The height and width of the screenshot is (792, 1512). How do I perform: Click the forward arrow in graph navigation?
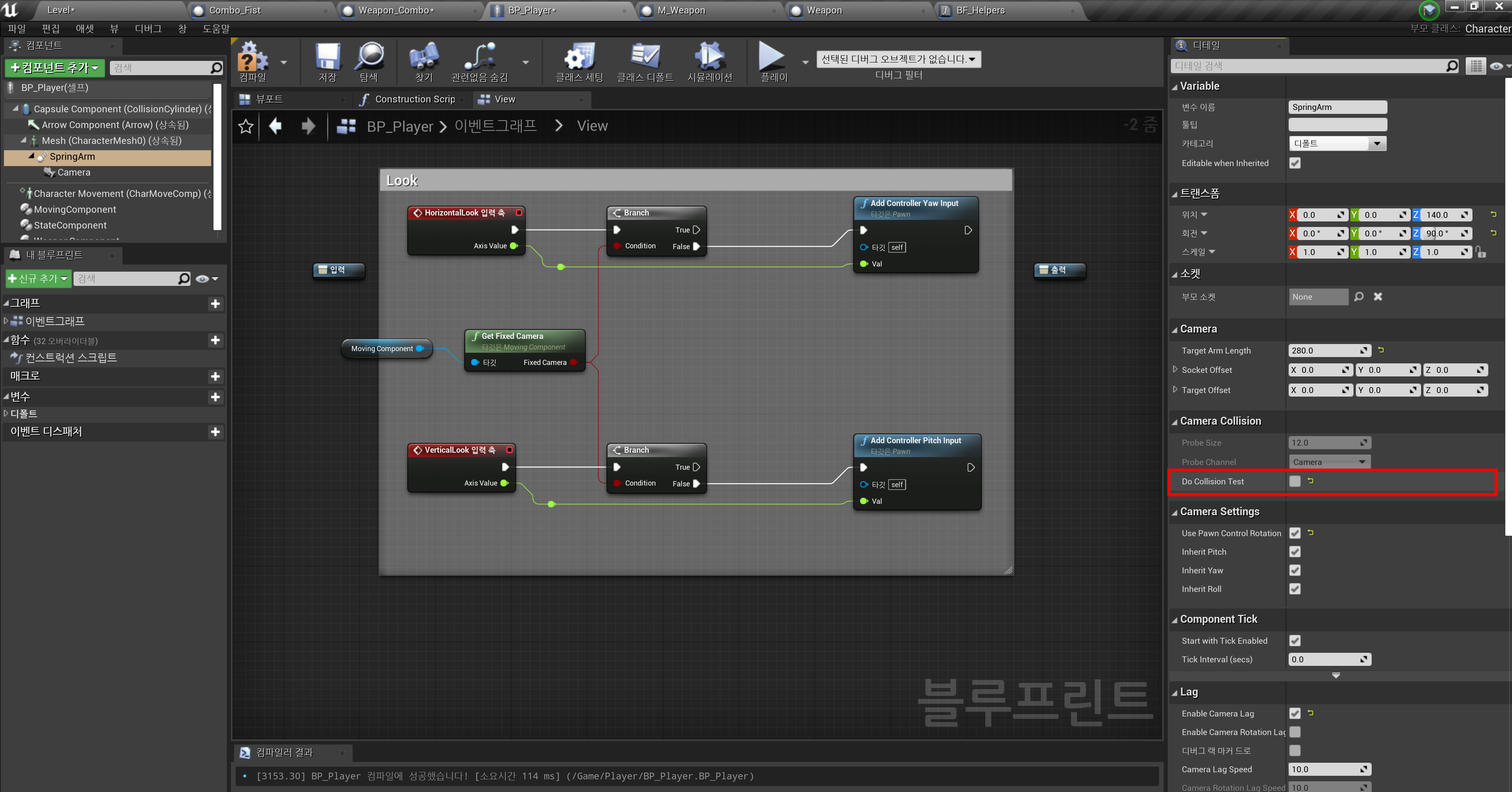308,126
